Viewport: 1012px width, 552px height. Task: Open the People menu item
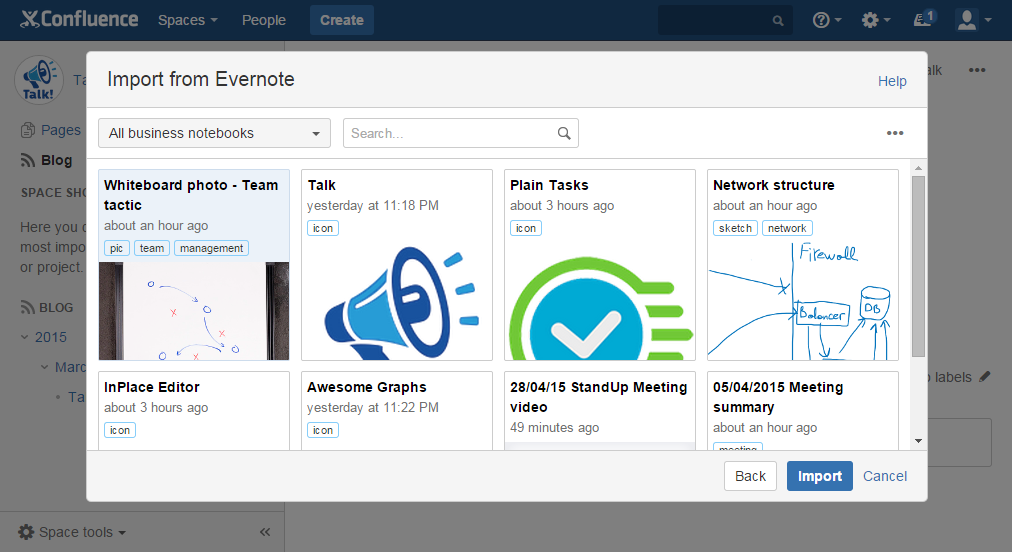click(263, 20)
